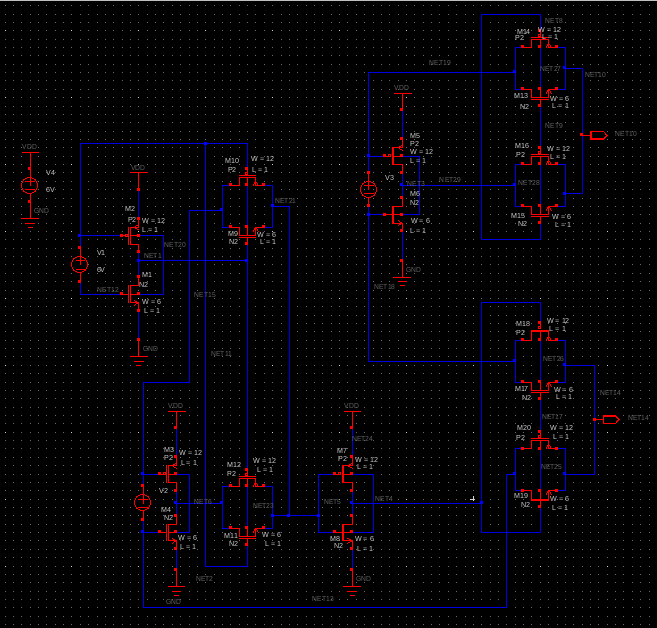The height and width of the screenshot is (628, 657).
Task: Click the NET23 net label
Action: click(x=263, y=506)
